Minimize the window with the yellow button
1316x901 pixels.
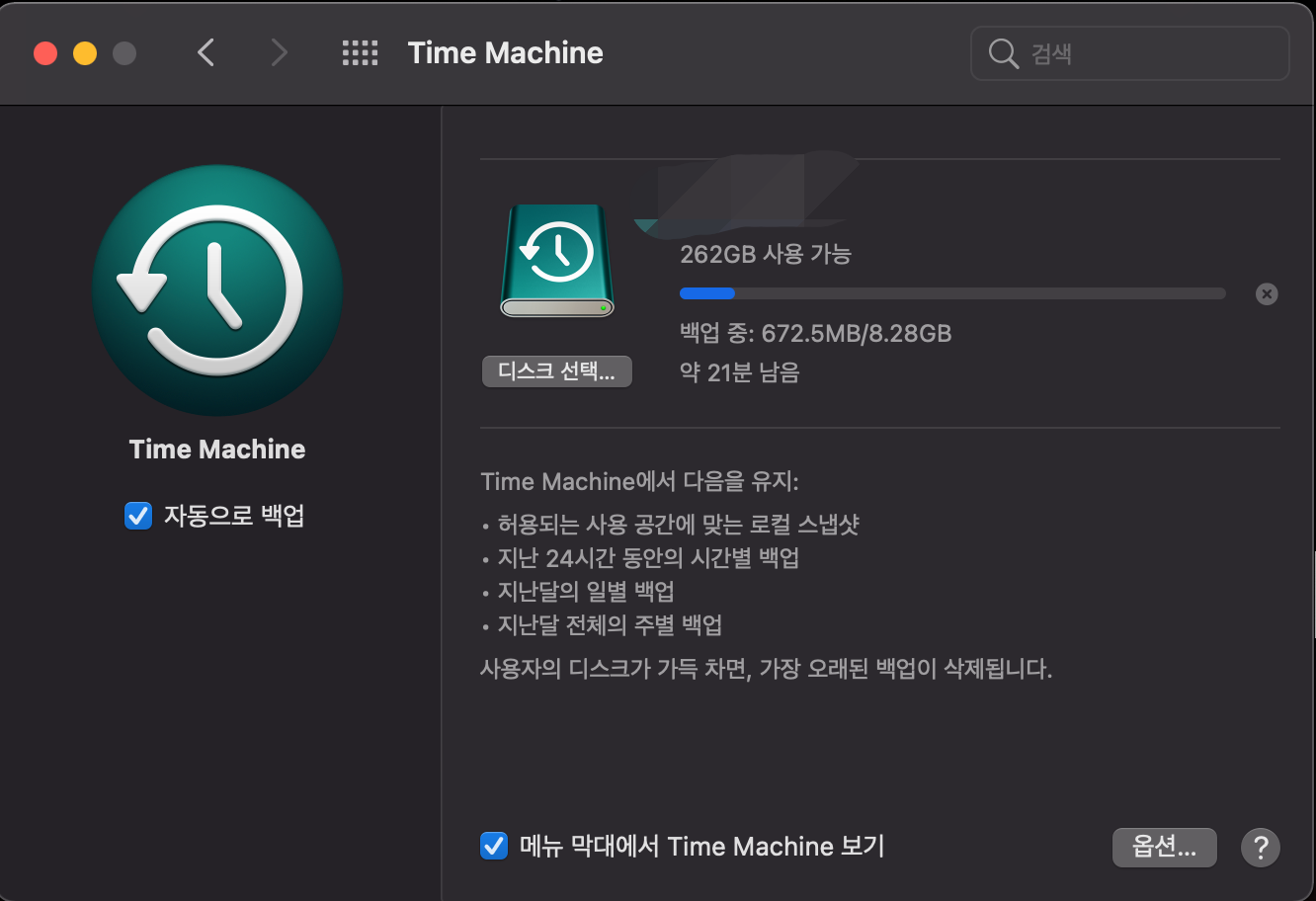point(85,53)
